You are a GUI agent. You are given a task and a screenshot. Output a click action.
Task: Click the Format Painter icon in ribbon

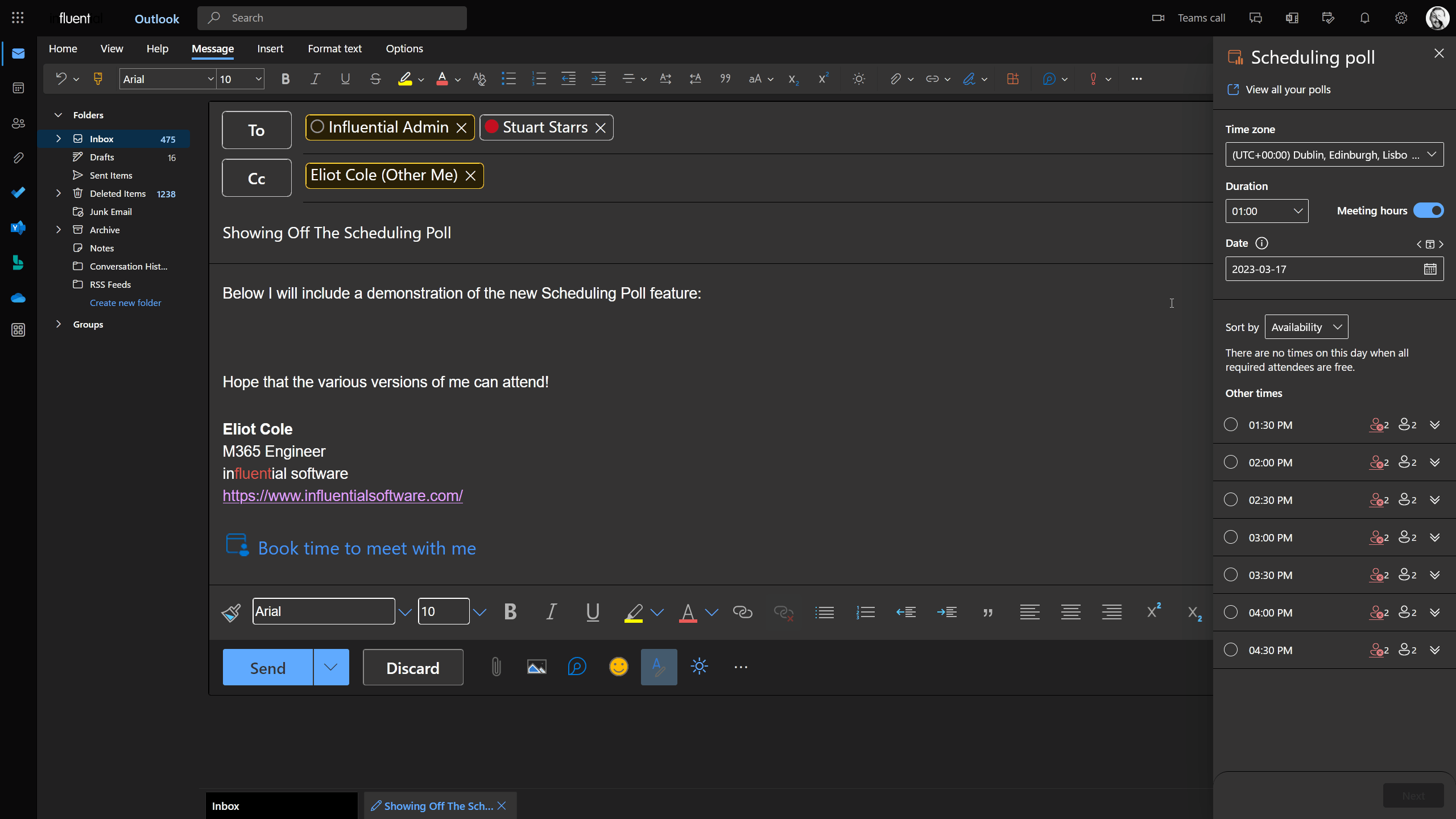[98, 79]
